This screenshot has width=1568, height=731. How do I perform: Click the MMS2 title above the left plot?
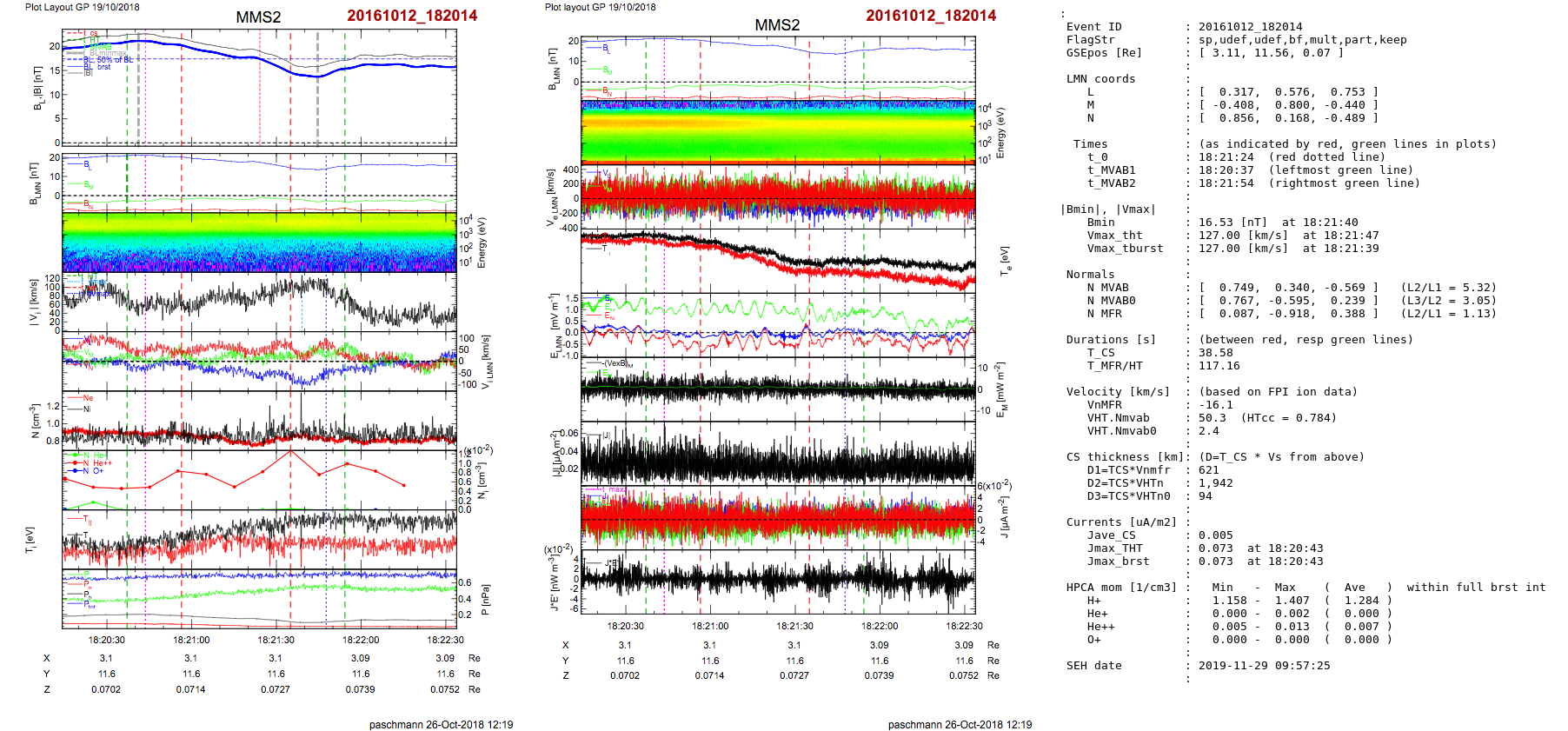coord(258,17)
